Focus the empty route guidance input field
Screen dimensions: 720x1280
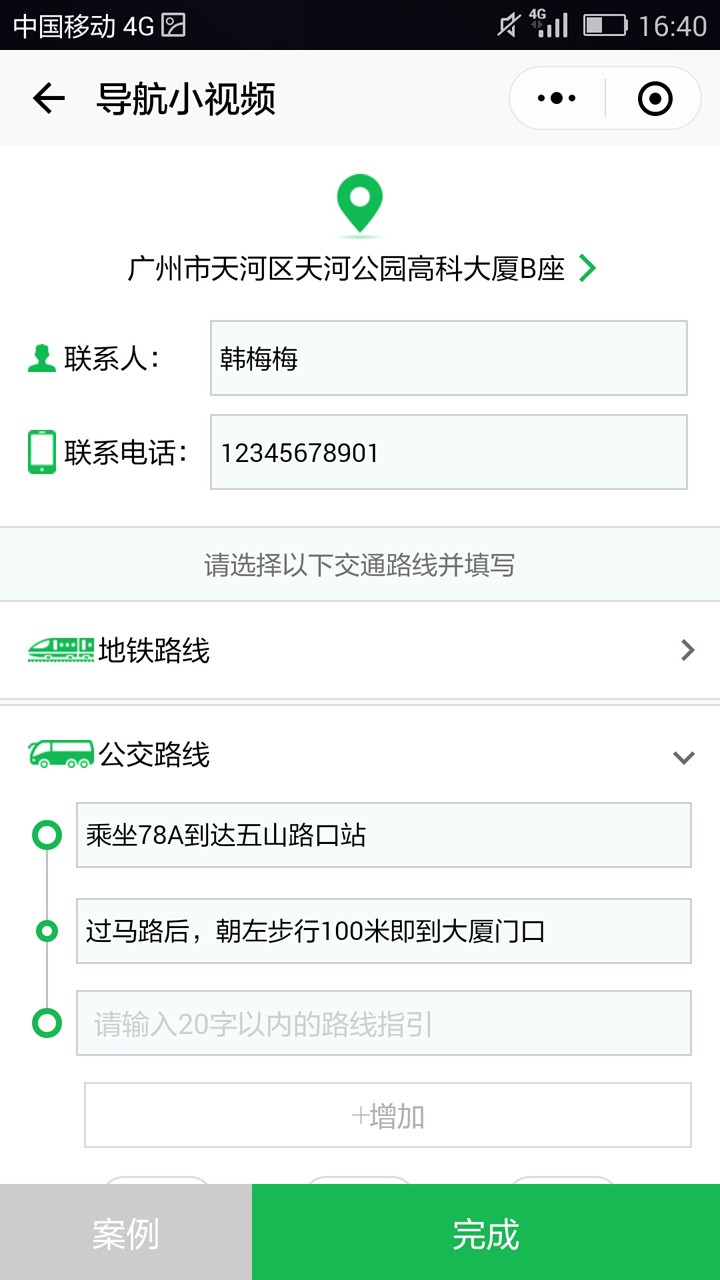point(384,1023)
